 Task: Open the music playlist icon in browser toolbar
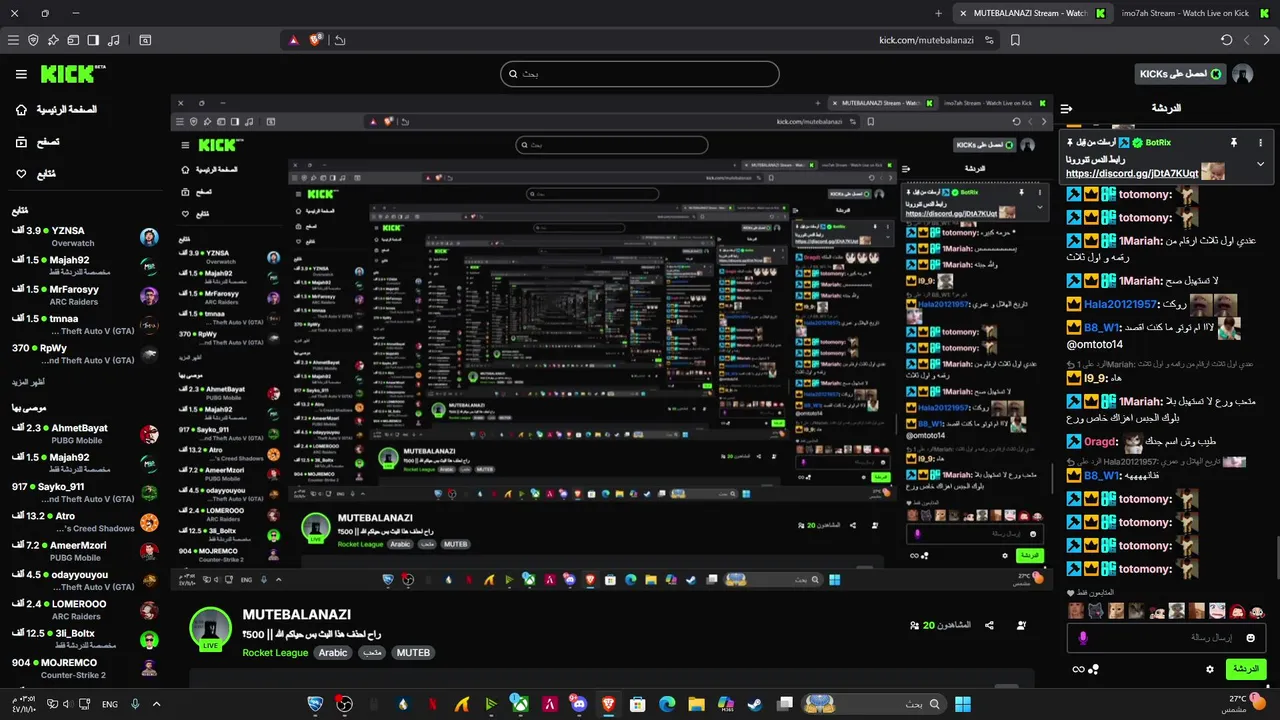click(113, 40)
